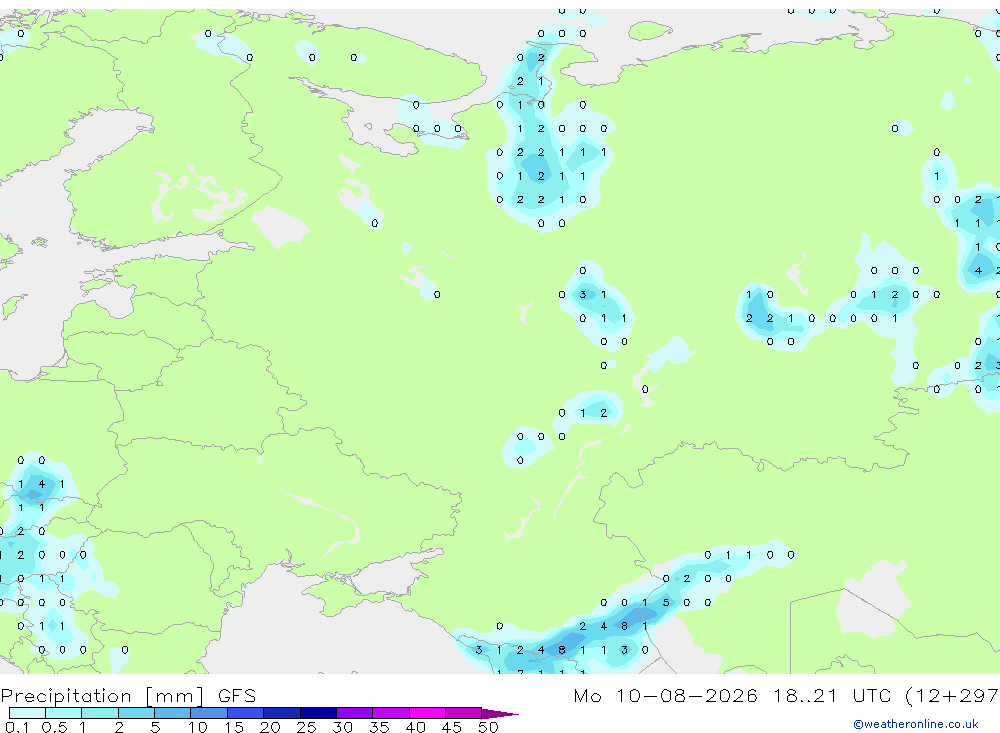Select the 5–10 mm legend swatch
Image resolution: width=1000 pixels, height=733 pixels.
click(173, 713)
